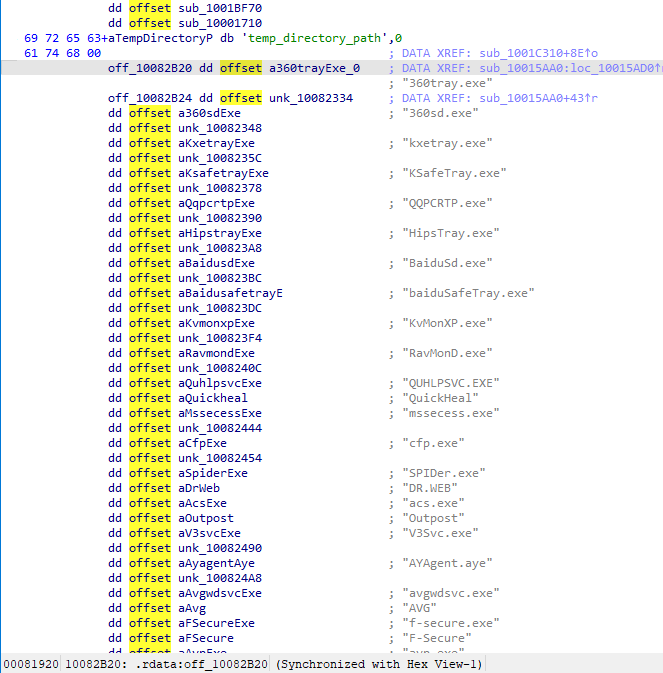Select the aQqpcrtpExe entry
This screenshot has width=663, height=673.
pos(217,203)
